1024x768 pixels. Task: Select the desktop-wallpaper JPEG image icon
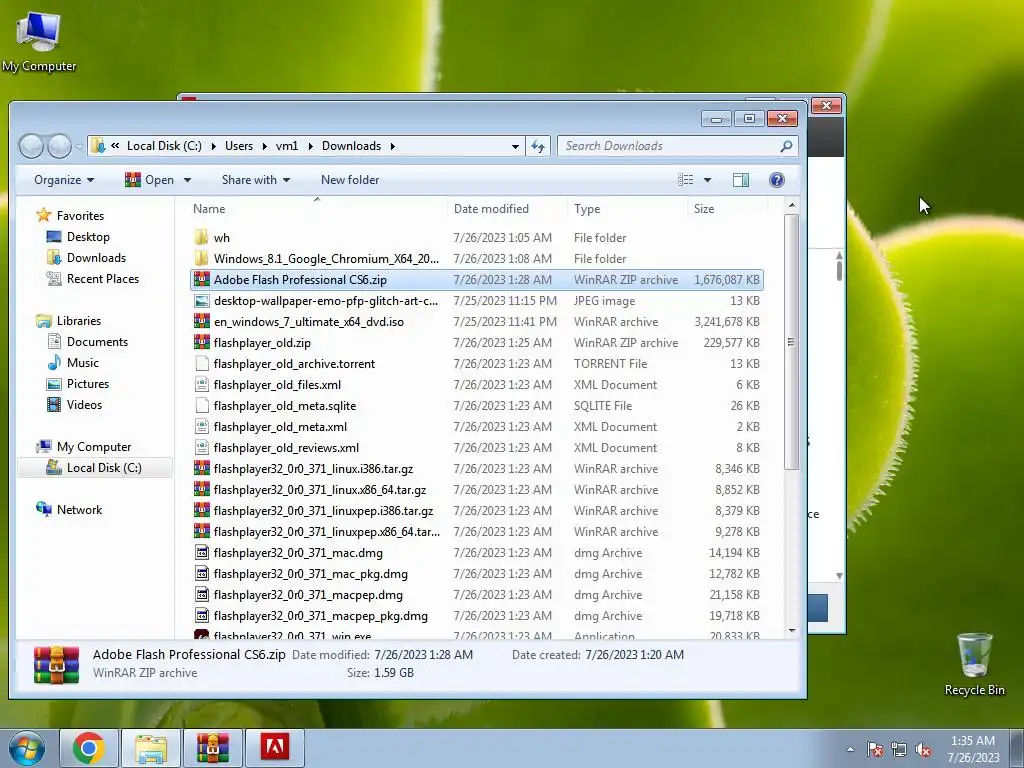pos(202,300)
